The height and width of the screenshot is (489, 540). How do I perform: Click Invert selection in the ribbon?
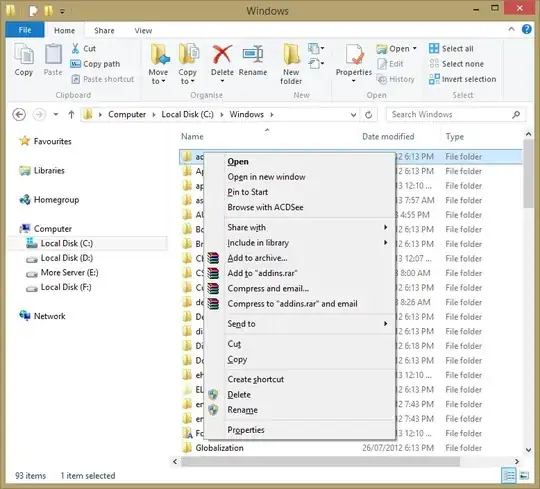(x=463, y=79)
